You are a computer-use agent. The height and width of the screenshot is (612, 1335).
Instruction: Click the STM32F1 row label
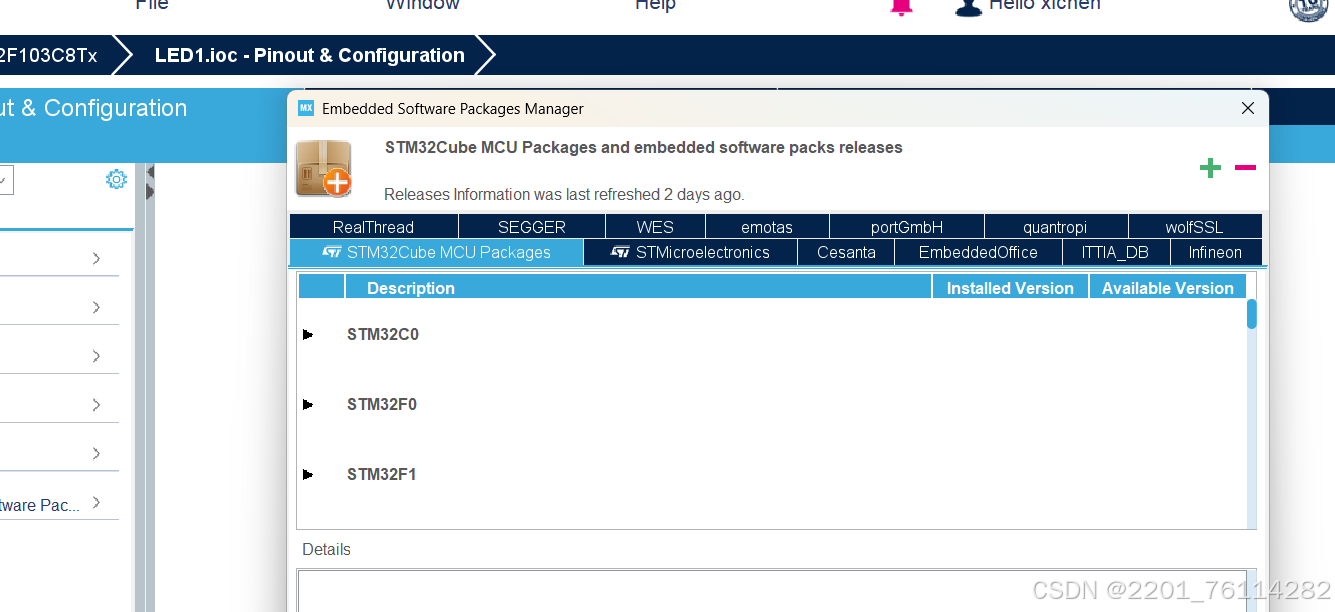click(x=382, y=475)
